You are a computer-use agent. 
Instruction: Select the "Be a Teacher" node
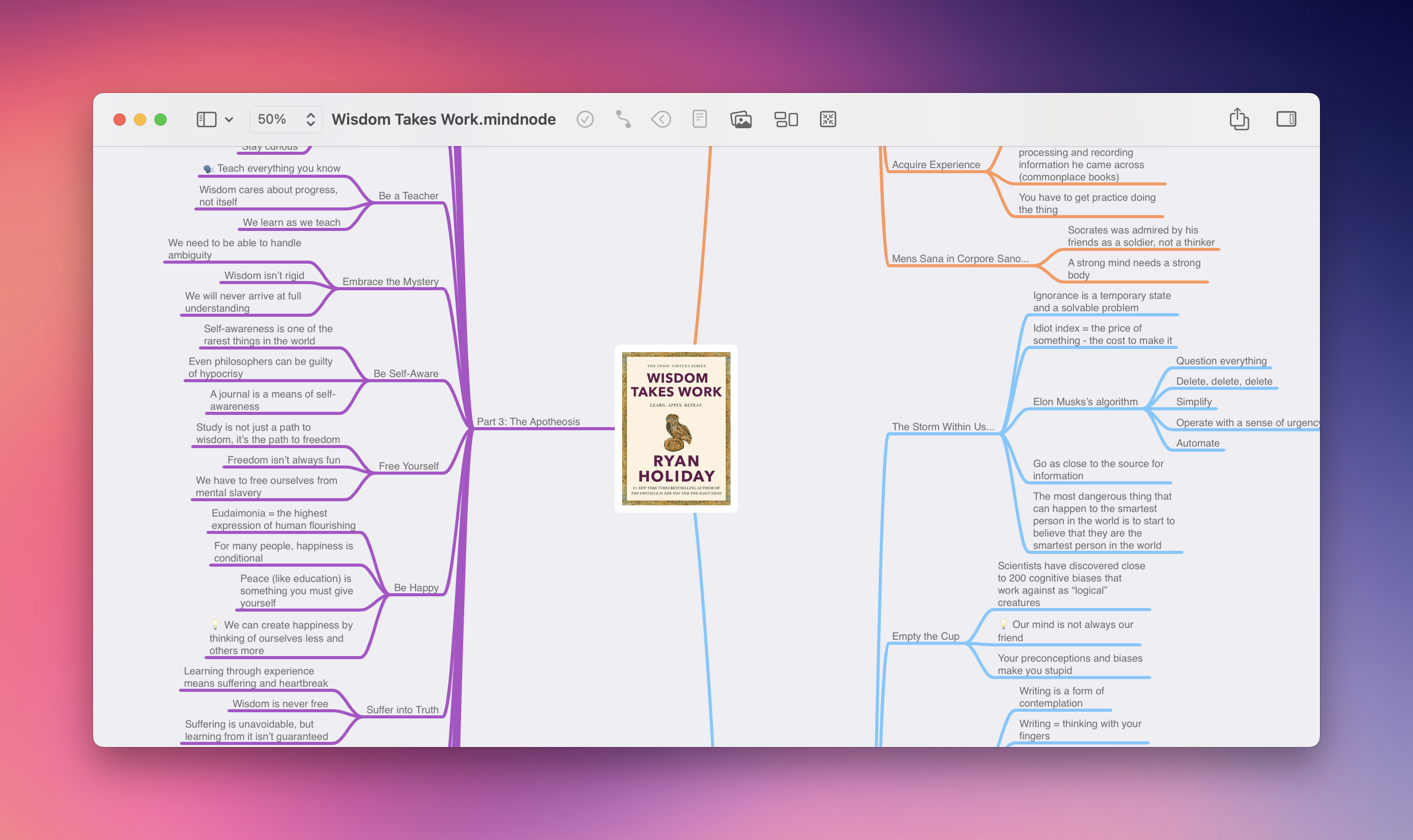(408, 195)
